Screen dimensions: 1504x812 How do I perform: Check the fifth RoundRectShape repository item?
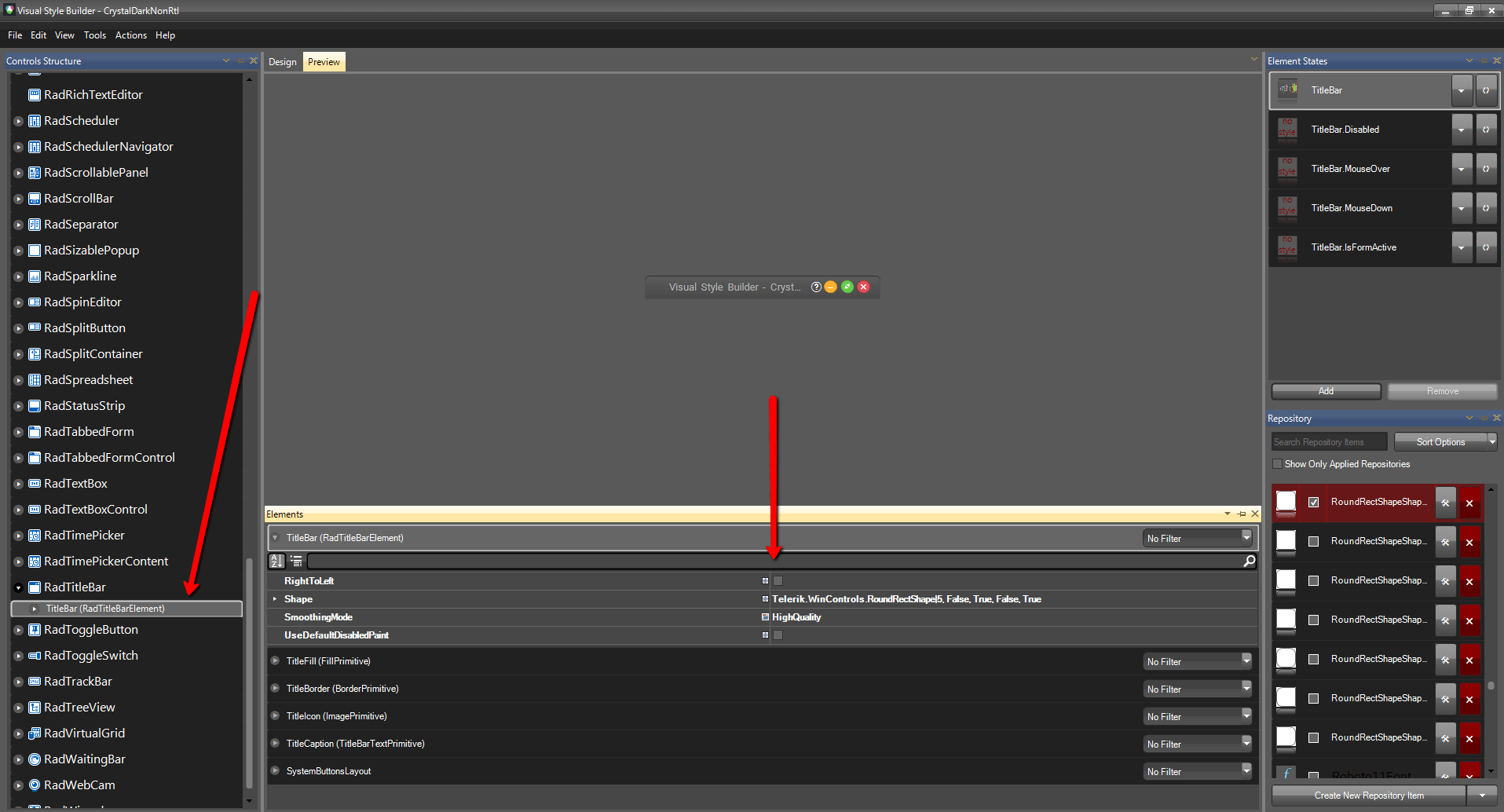click(1313, 659)
